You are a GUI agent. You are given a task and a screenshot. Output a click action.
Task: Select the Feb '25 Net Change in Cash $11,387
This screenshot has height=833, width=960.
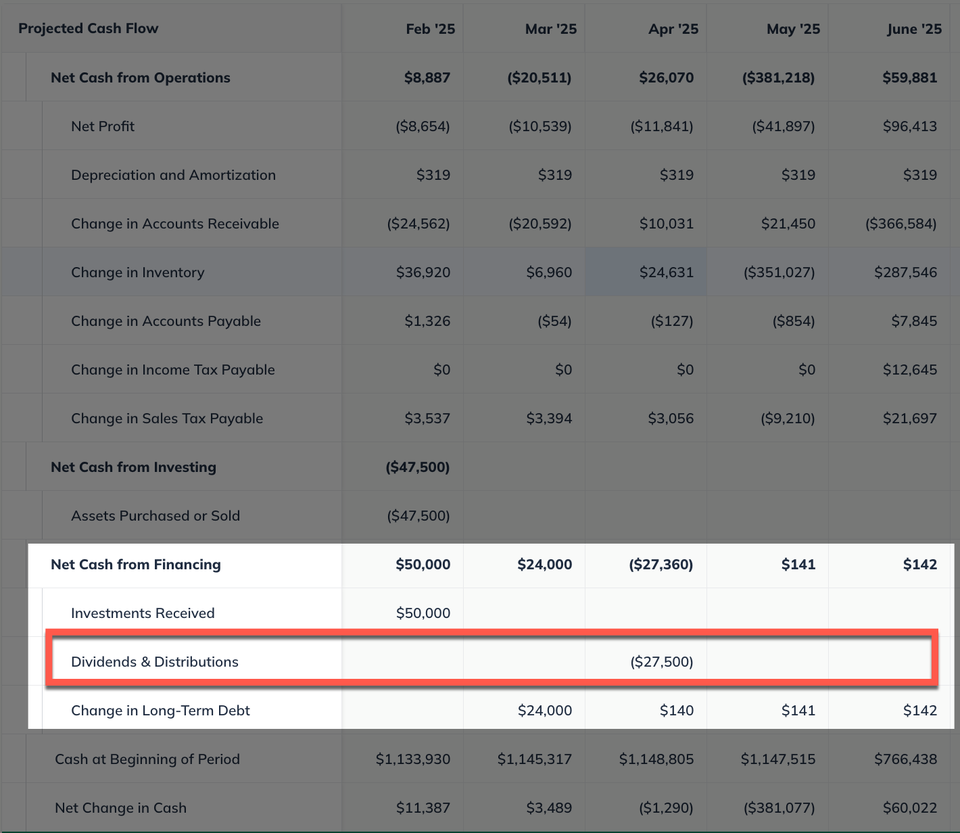(x=423, y=808)
